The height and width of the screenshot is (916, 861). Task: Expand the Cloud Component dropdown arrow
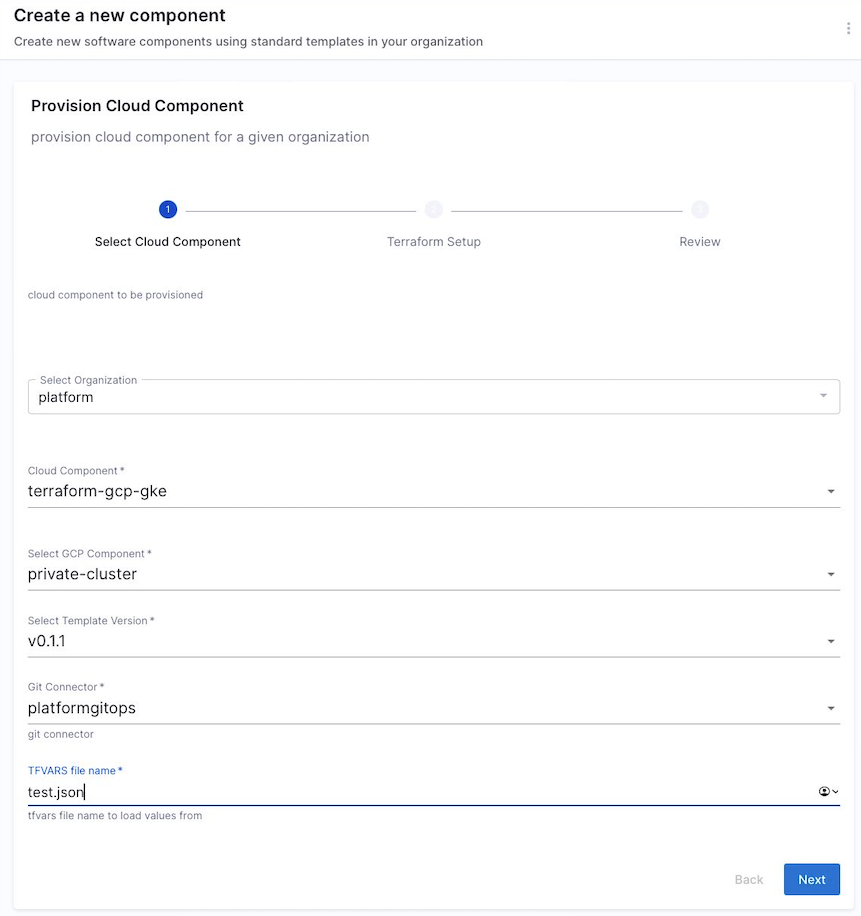pos(831,491)
